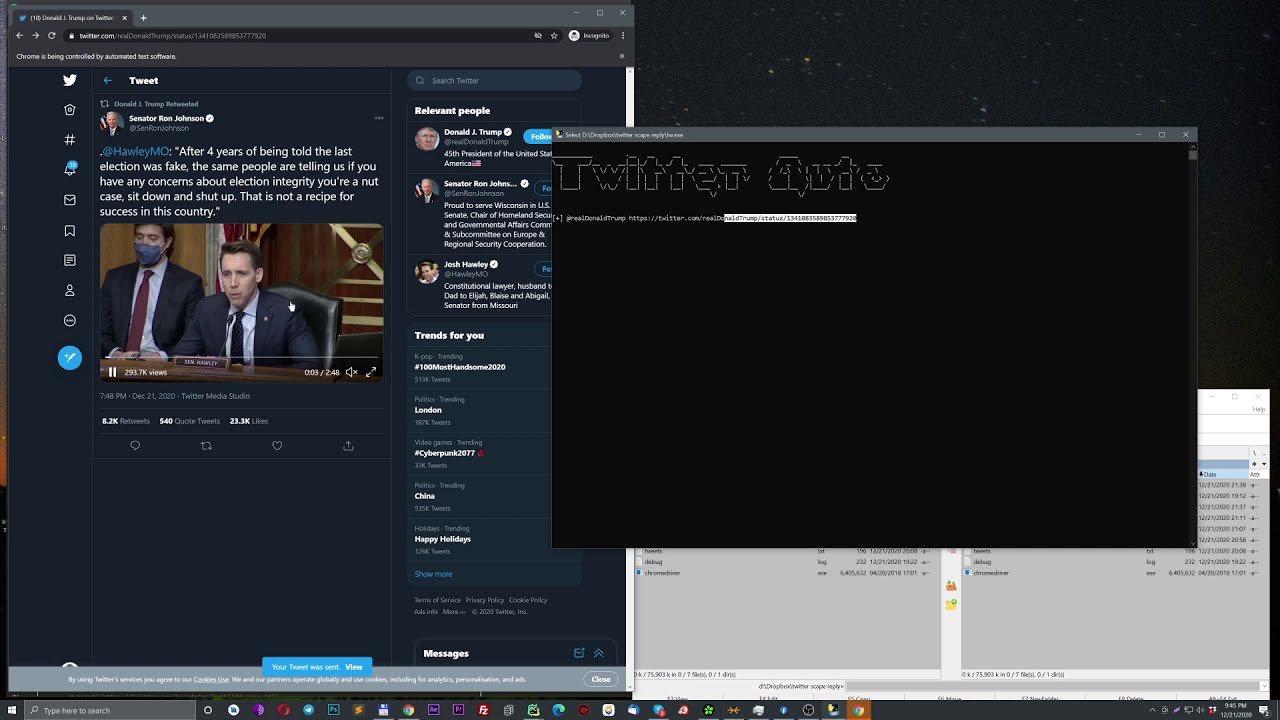Open Bookmarks icon in Twitter sidebar

pyautogui.click(x=70, y=231)
